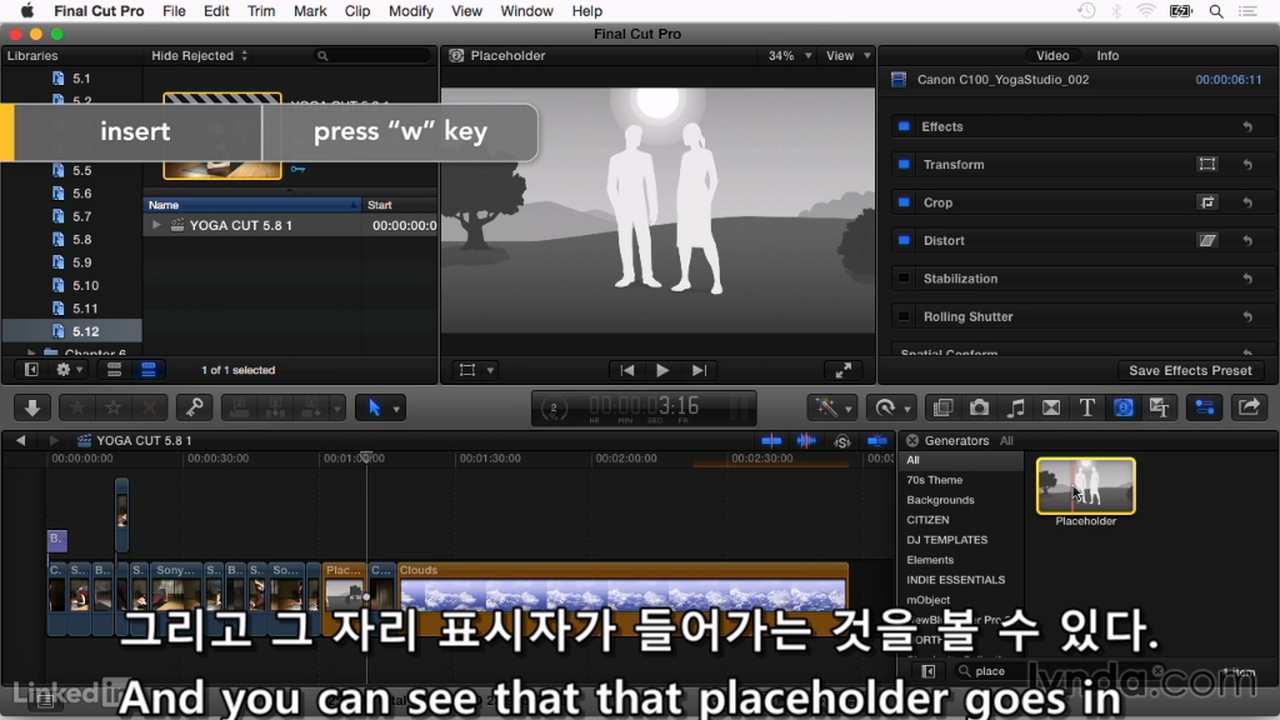Open the Mark menu

[x=310, y=11]
